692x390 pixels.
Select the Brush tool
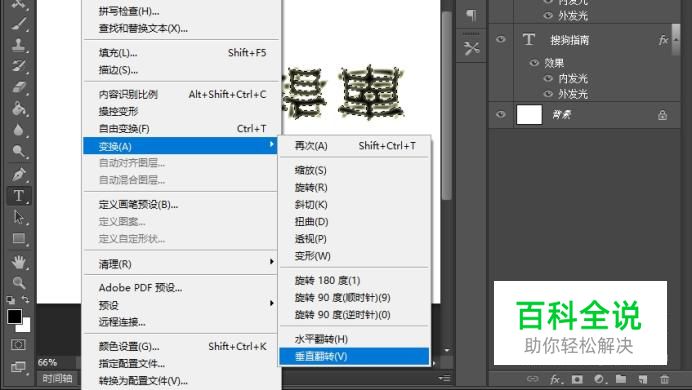(18, 23)
